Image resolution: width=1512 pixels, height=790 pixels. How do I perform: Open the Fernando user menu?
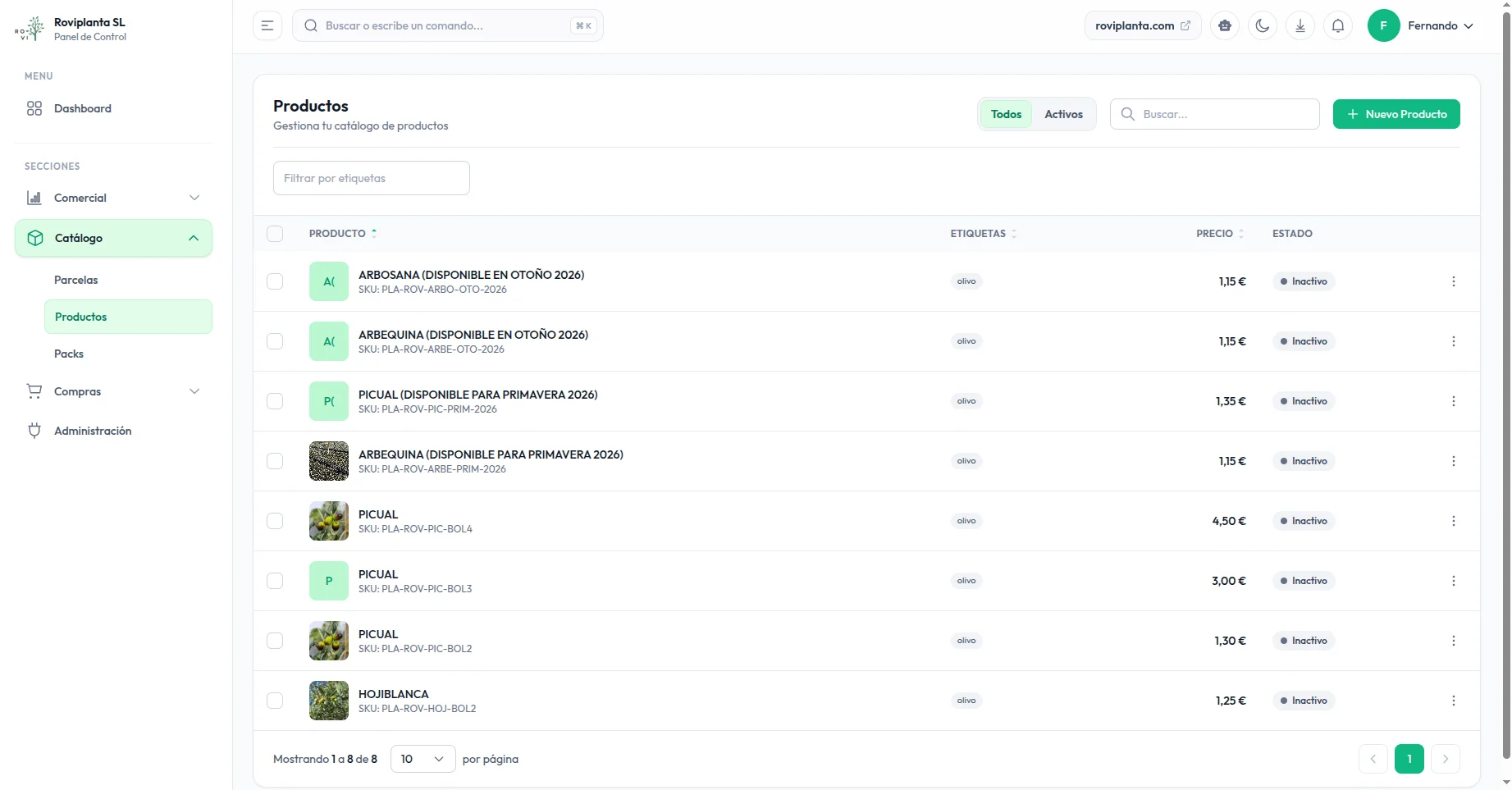pos(1421,25)
